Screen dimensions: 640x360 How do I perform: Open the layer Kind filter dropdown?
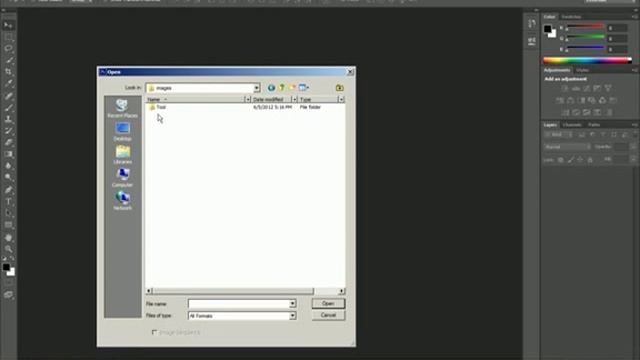pos(558,135)
